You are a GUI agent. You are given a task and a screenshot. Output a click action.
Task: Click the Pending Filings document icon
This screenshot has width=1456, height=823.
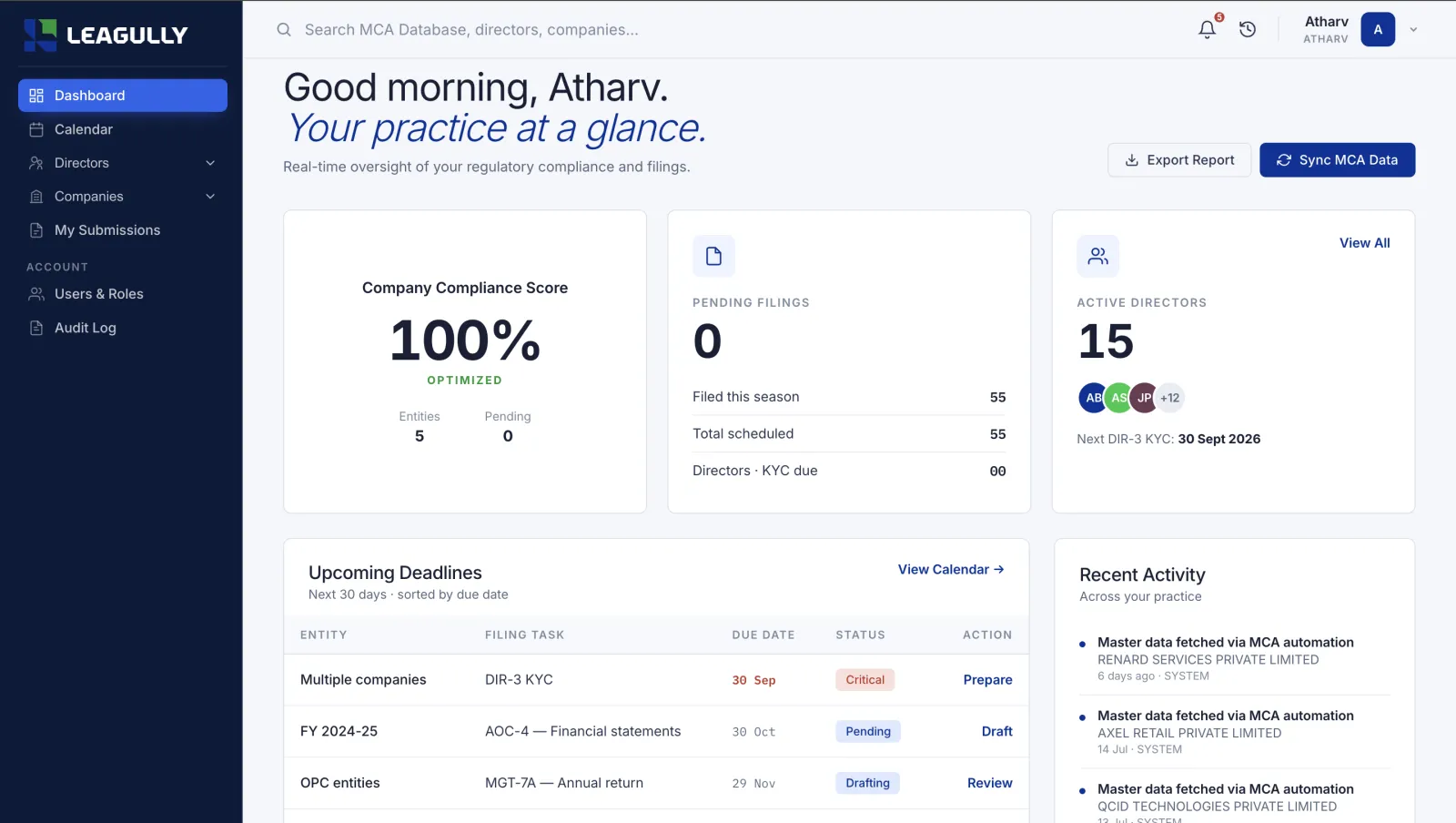coord(713,256)
